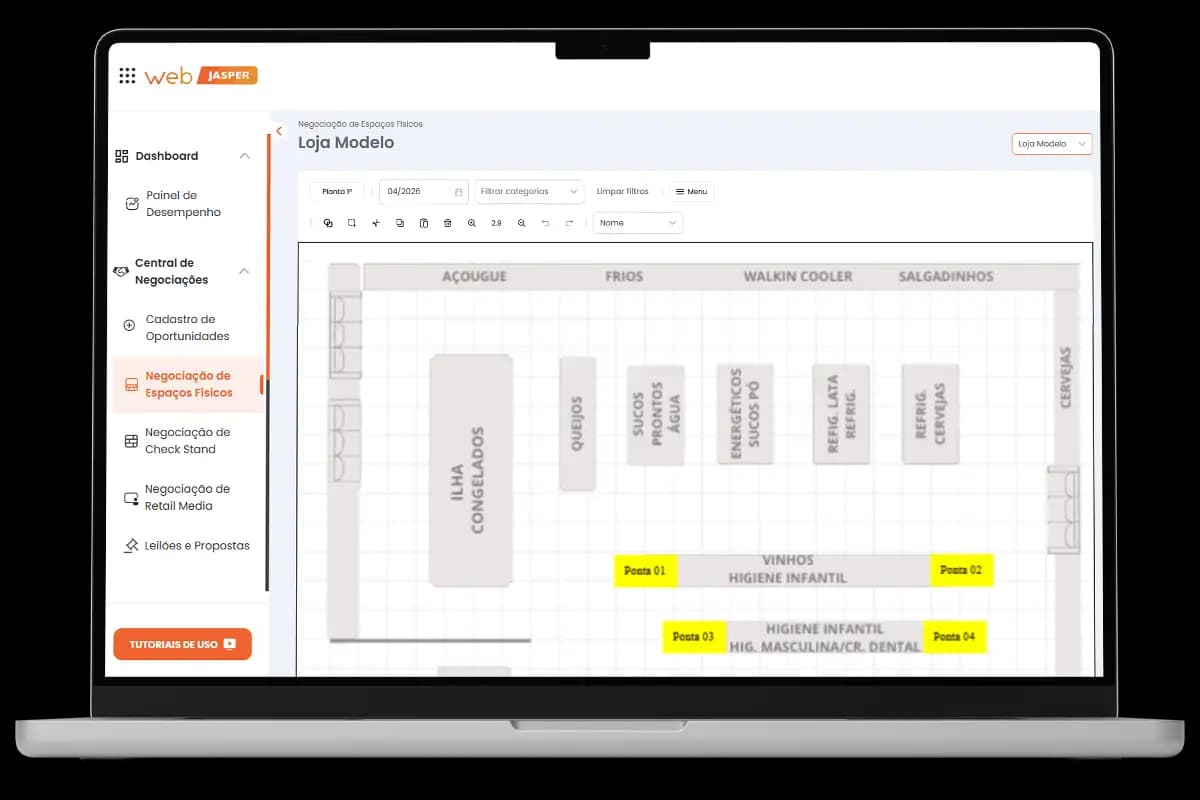Click the Negociação de Espaços Físicos icon
The width and height of the screenshot is (1200, 800).
pos(131,385)
